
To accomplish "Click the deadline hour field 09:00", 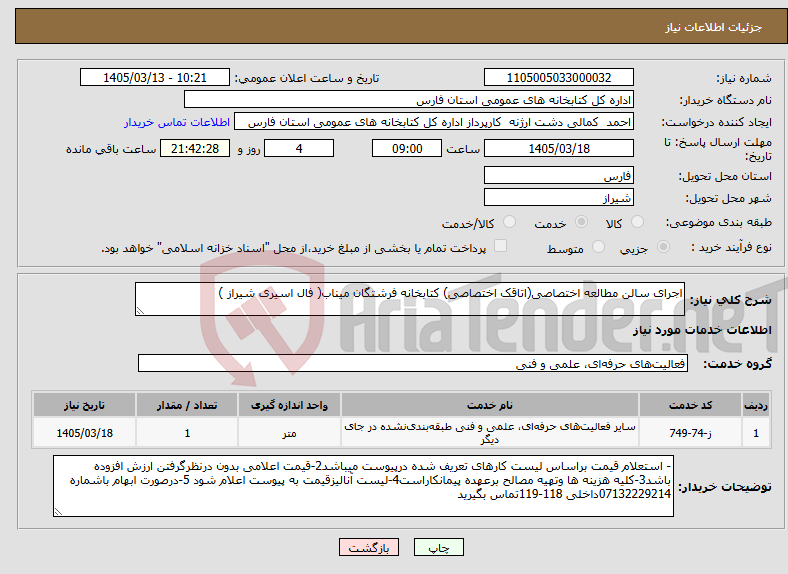I will click(407, 148).
